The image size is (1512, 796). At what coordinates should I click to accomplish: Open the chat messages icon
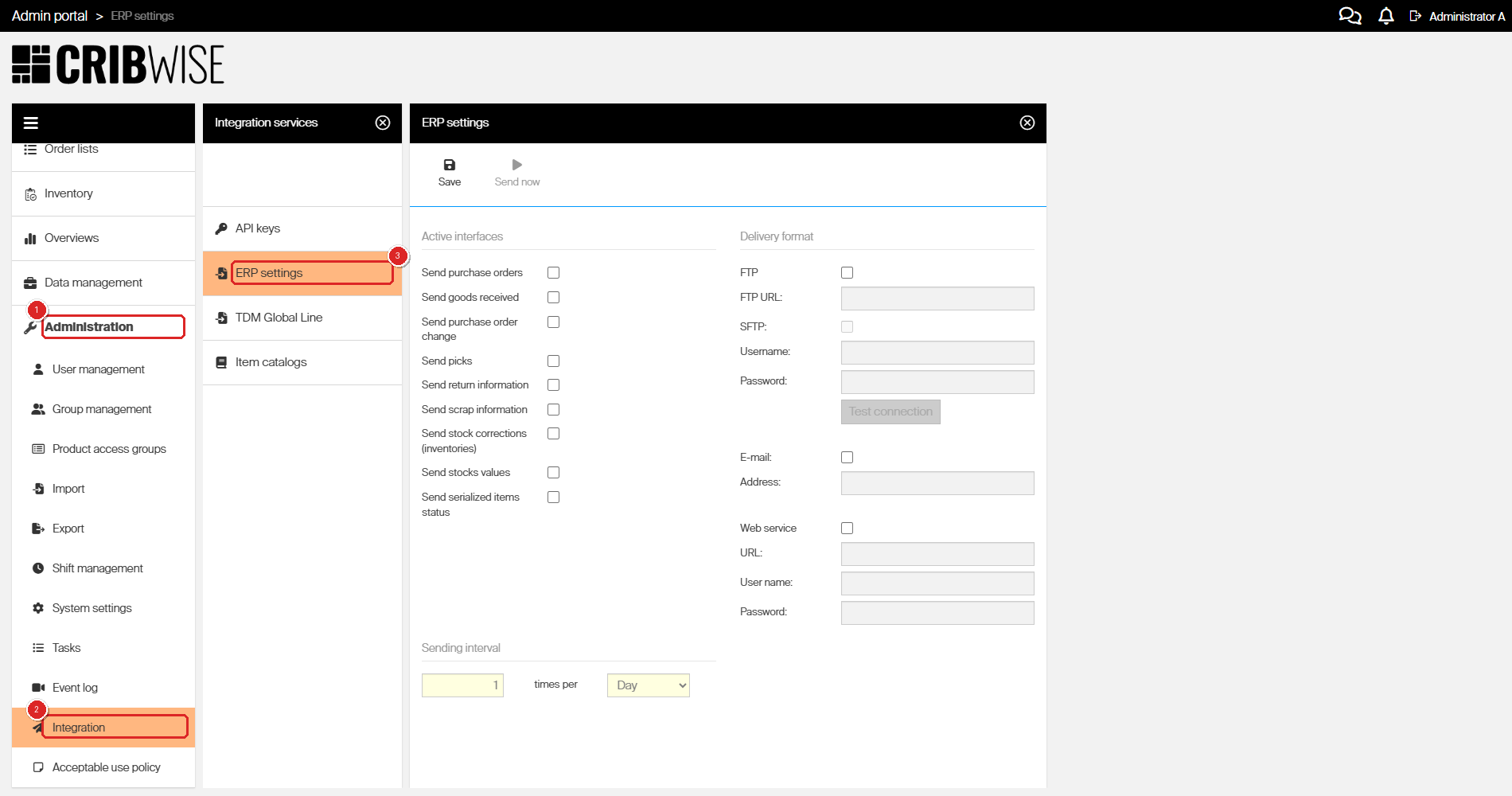[1350, 16]
